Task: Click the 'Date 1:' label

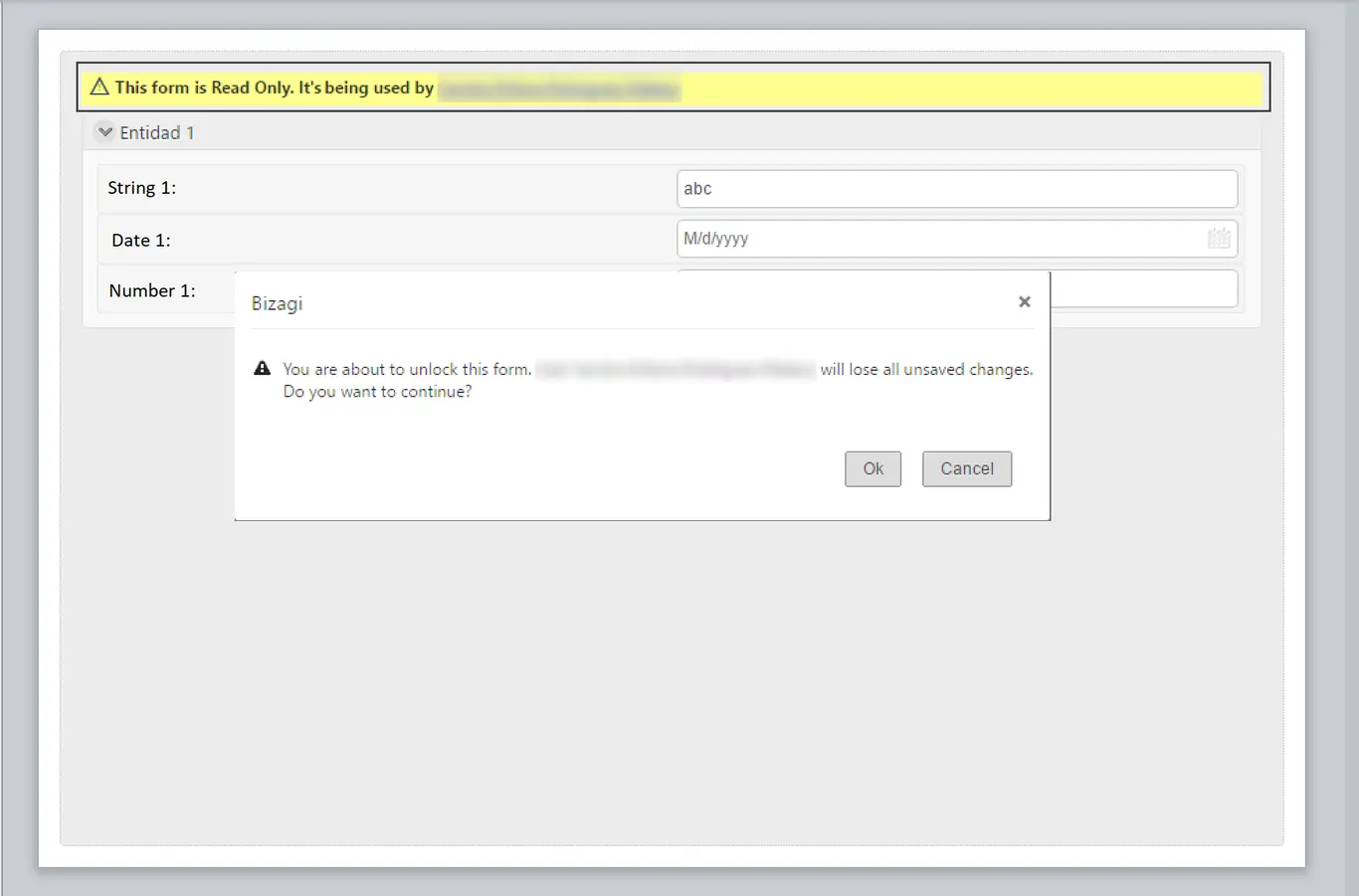Action: [x=140, y=240]
